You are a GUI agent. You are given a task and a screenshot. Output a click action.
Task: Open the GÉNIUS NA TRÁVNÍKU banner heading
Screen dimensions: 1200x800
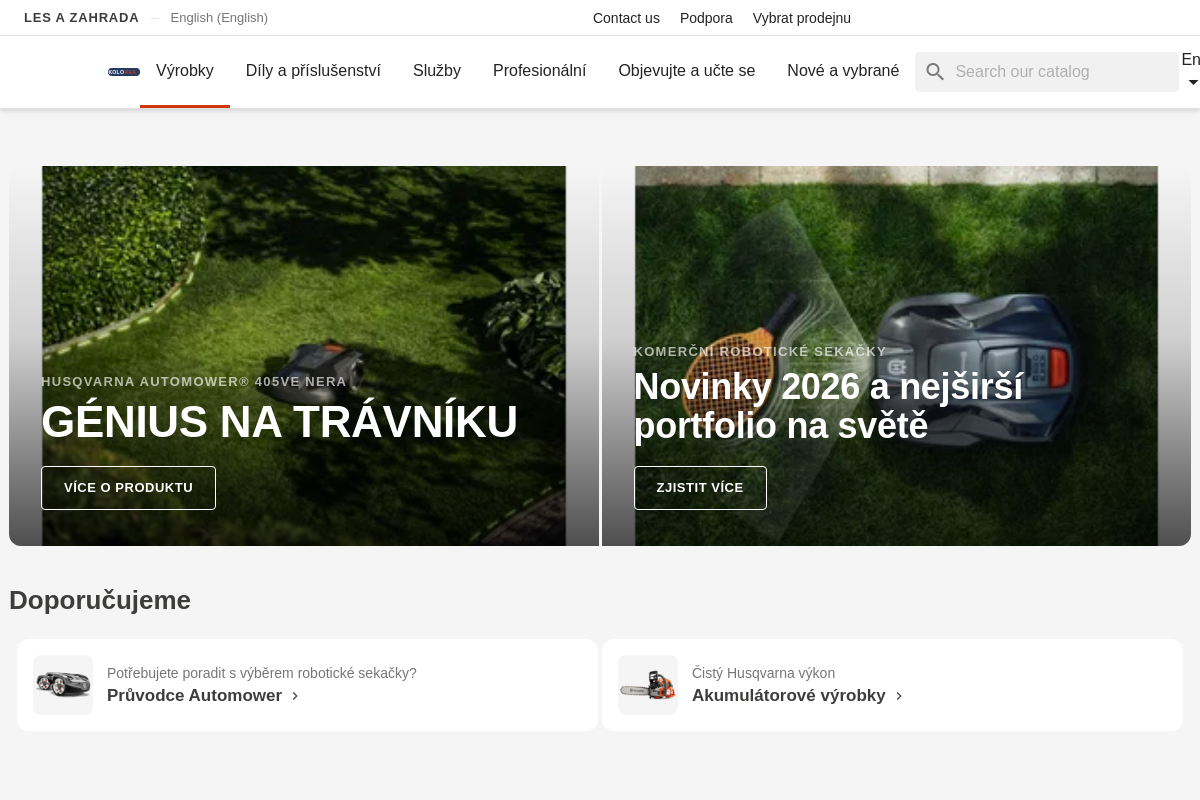tap(279, 422)
